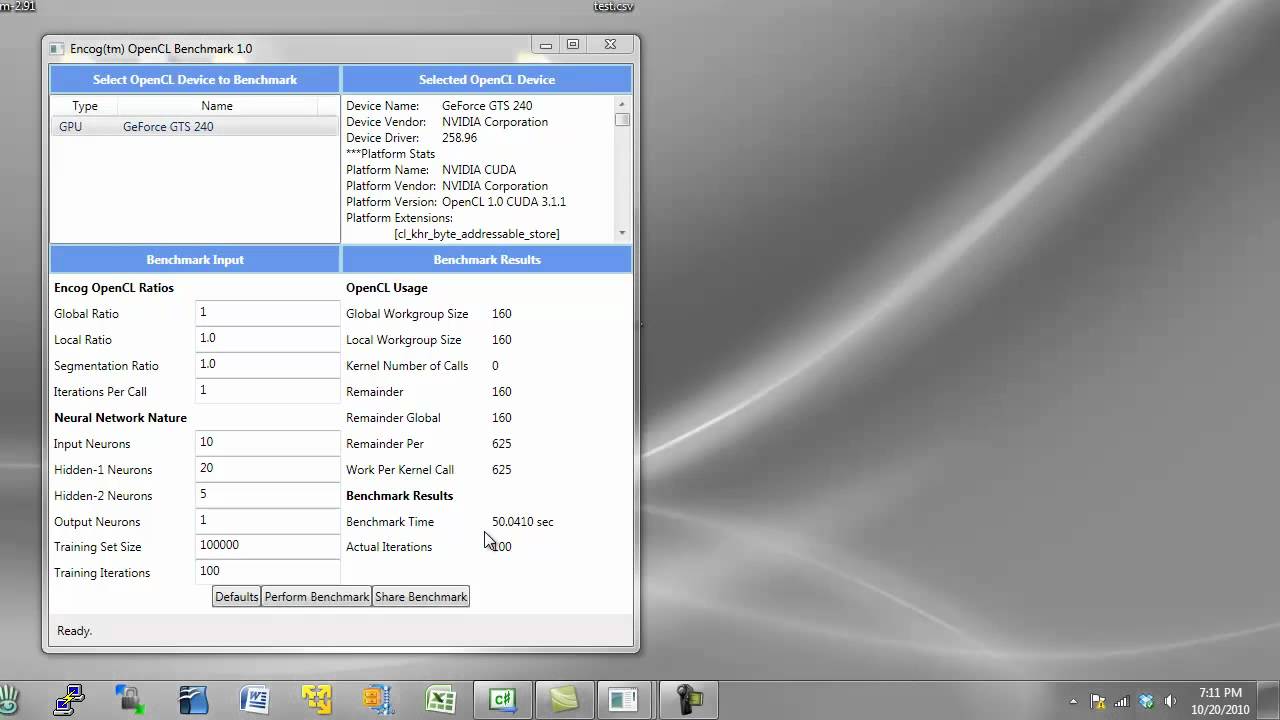Open the camcorder recorder taskbar icon

[689, 699]
